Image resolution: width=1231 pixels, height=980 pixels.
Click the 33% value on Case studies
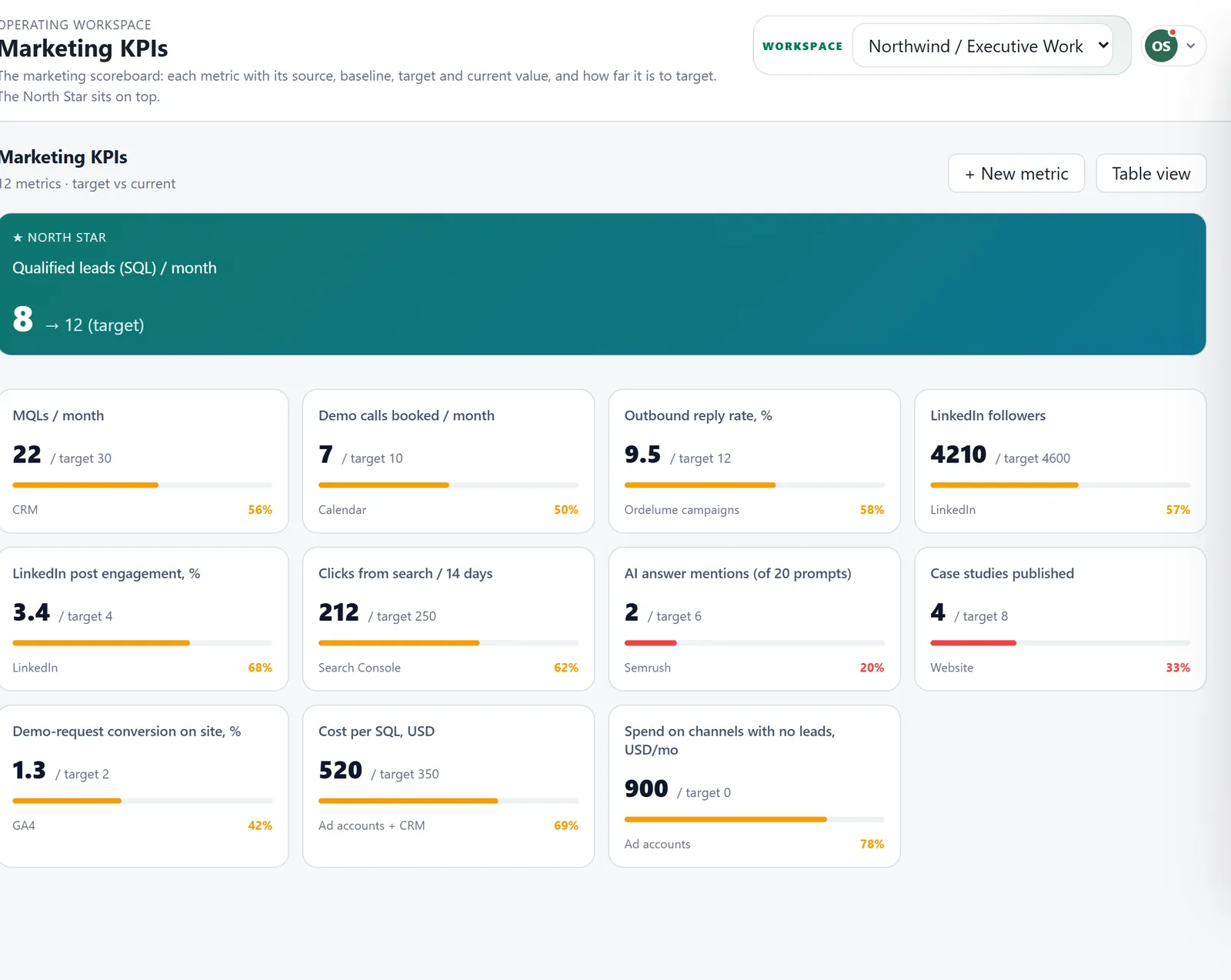pos(1178,668)
